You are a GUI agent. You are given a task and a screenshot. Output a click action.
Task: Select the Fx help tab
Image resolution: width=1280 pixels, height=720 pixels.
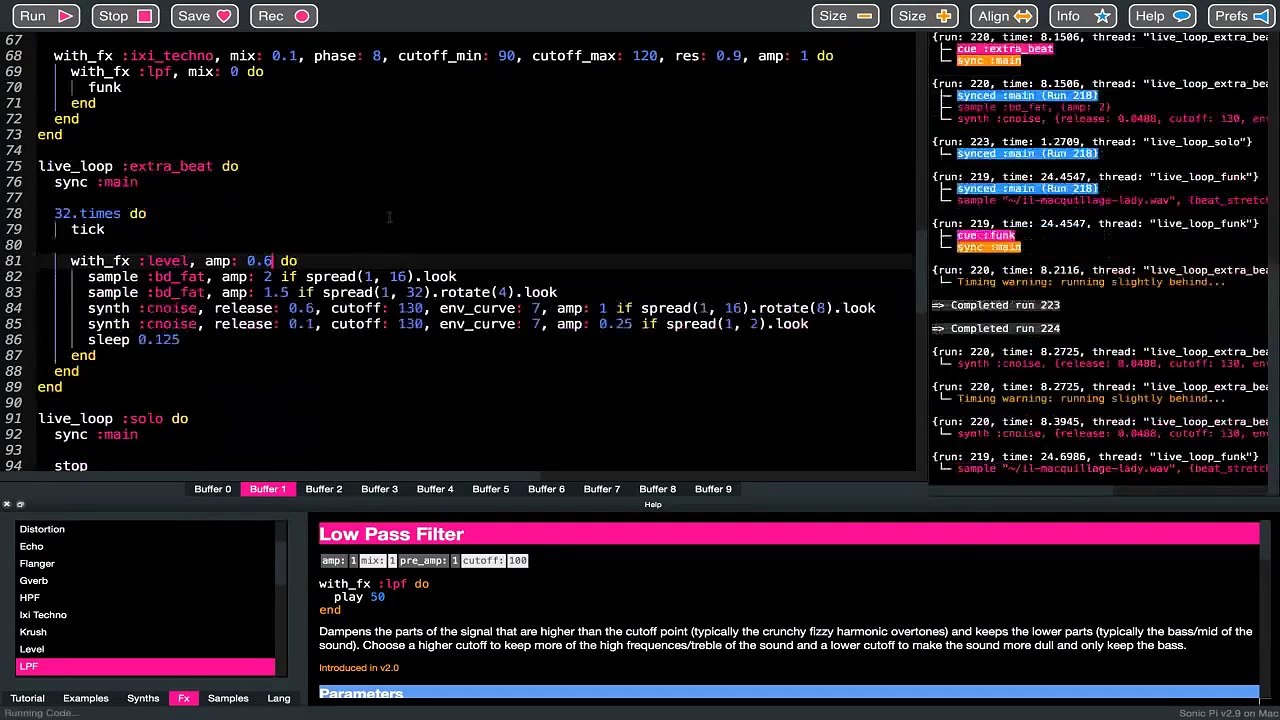[x=184, y=698]
